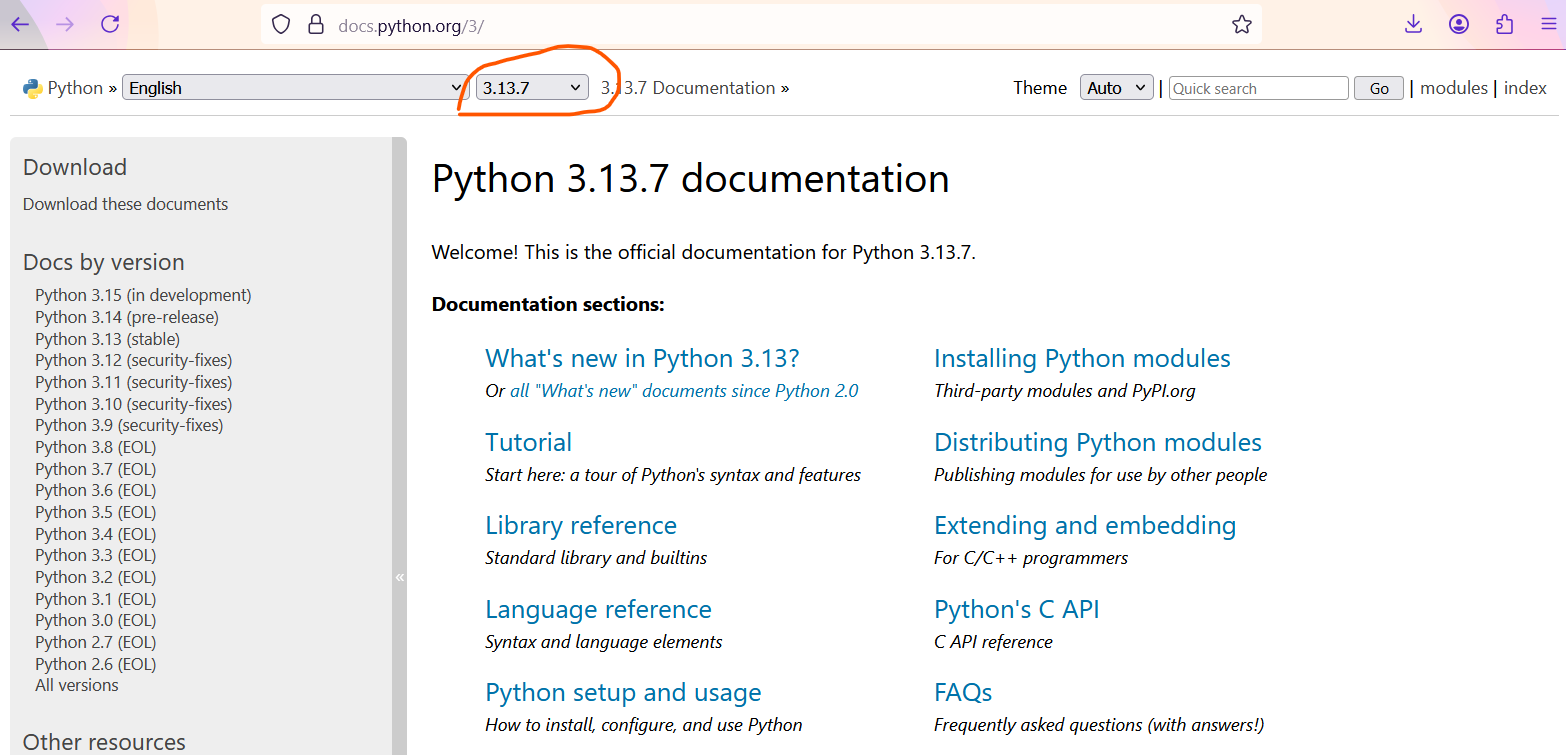Open Extending and embedding section
This screenshot has width=1566, height=755.
coord(1085,525)
